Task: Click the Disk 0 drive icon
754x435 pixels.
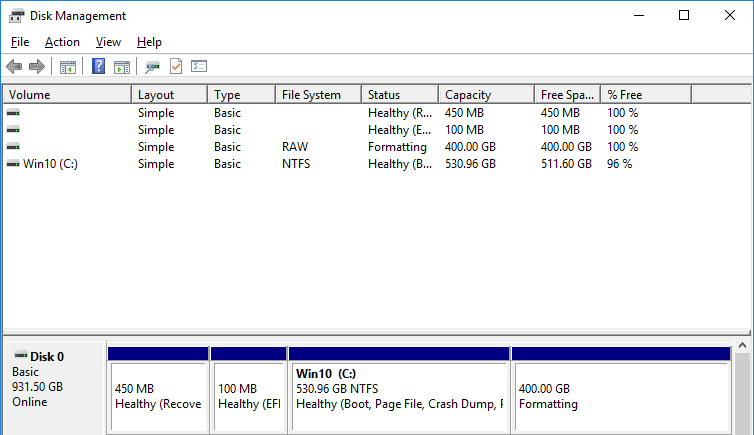Action: 21,356
